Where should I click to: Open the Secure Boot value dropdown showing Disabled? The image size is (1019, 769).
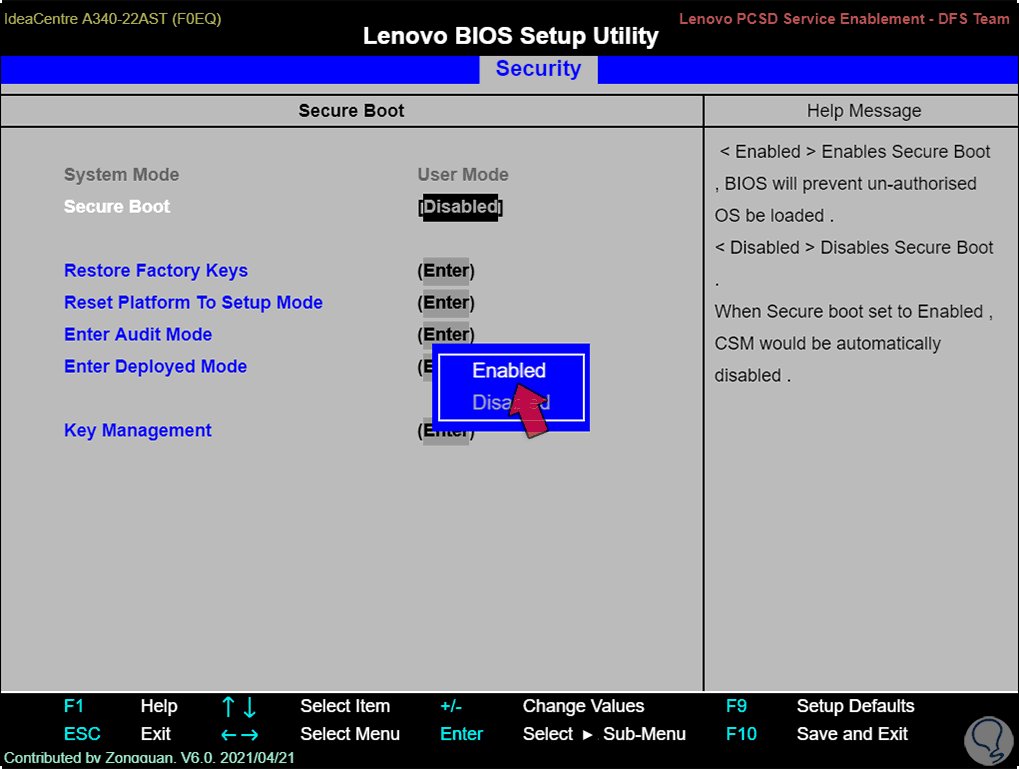tap(460, 207)
